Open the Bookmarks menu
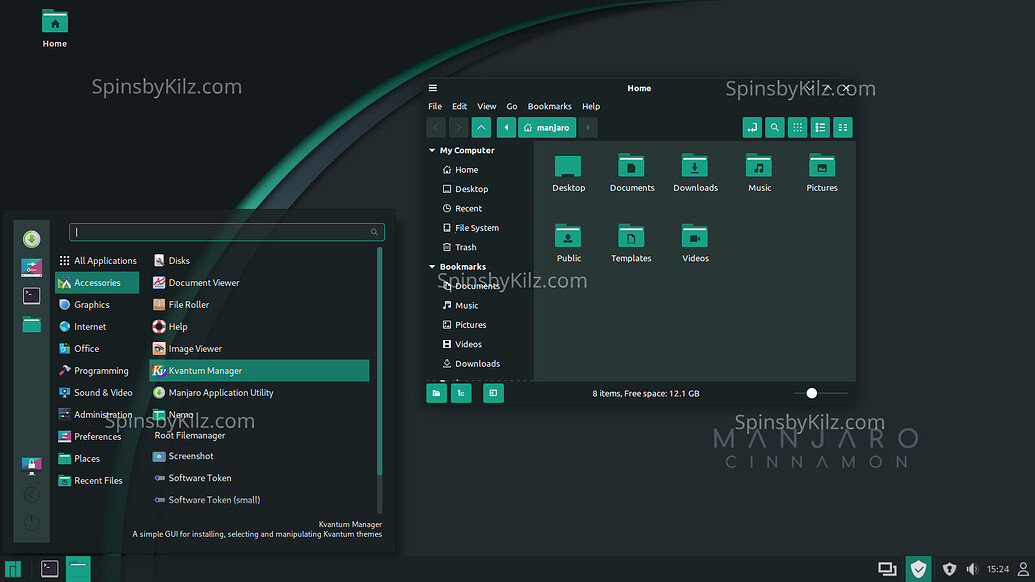The height and width of the screenshot is (582, 1035). point(549,106)
